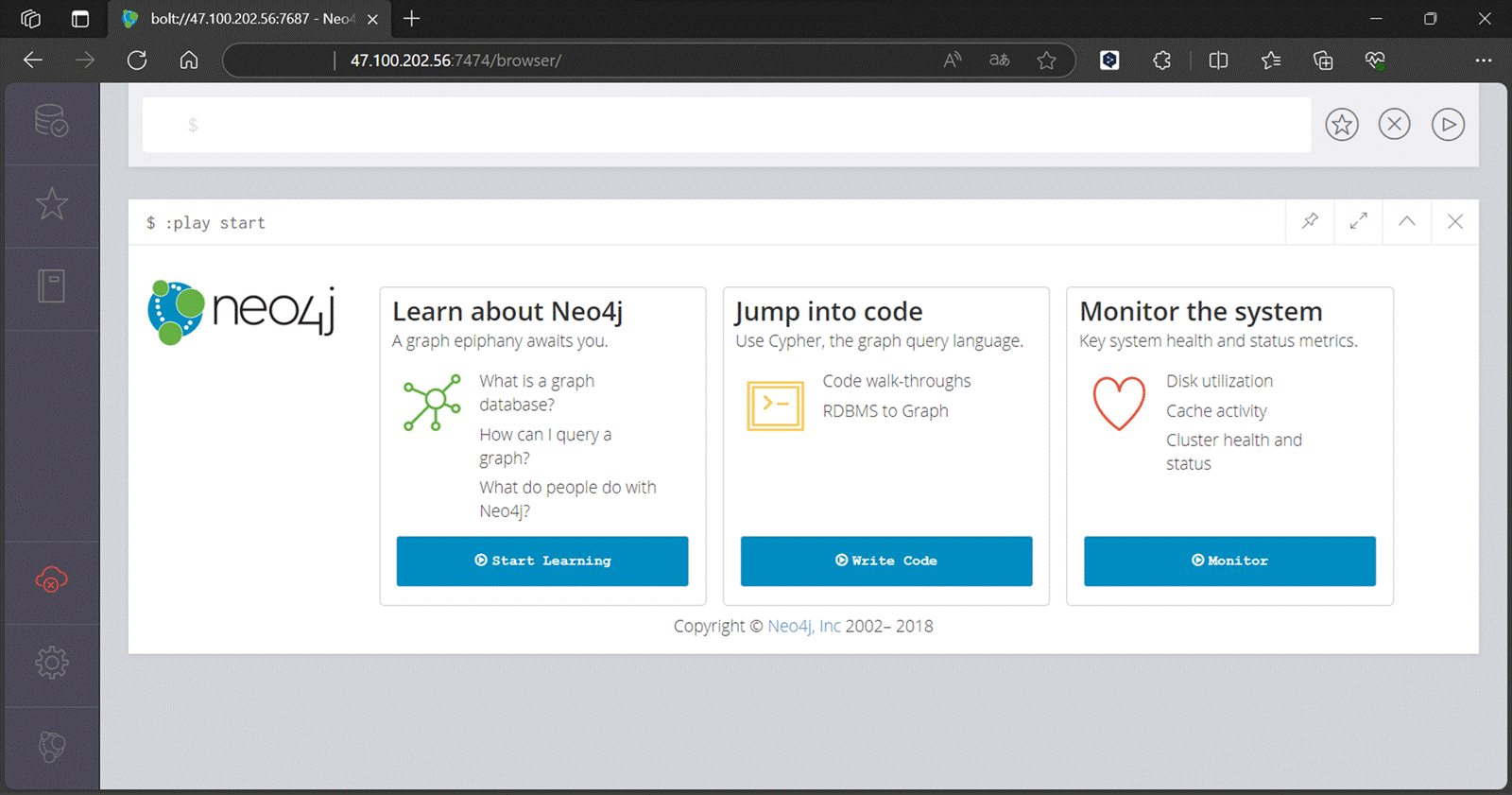Screen dimensions: 1512x795
Task: Open the browser Extensions puzzle icon
Action: [x=1162, y=60]
